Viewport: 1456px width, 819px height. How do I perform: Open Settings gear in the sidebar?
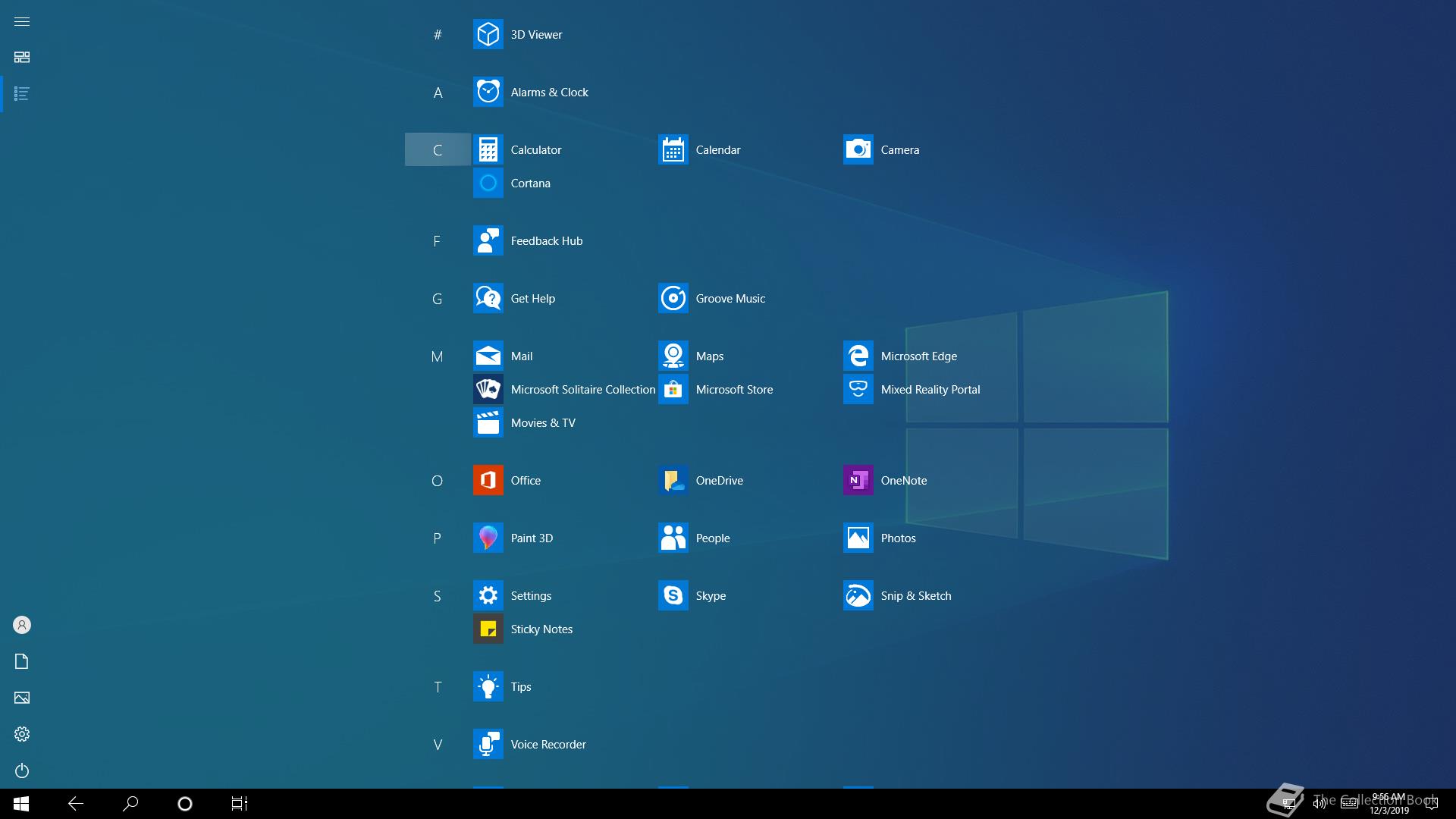(x=22, y=734)
